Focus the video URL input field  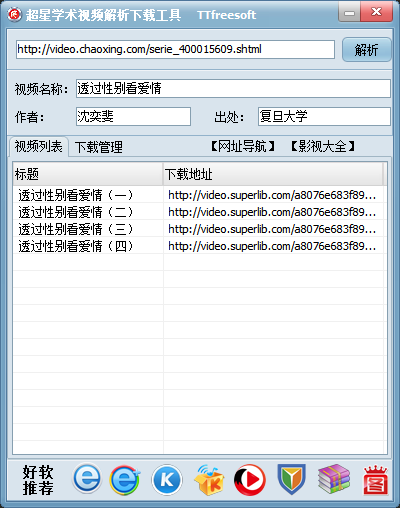click(x=175, y=50)
